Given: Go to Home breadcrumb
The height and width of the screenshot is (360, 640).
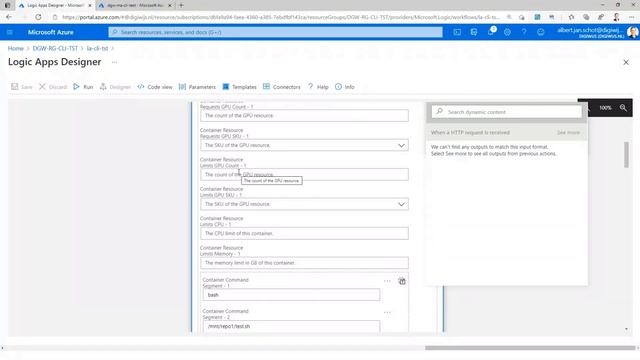Looking at the screenshot, I should [16, 48].
